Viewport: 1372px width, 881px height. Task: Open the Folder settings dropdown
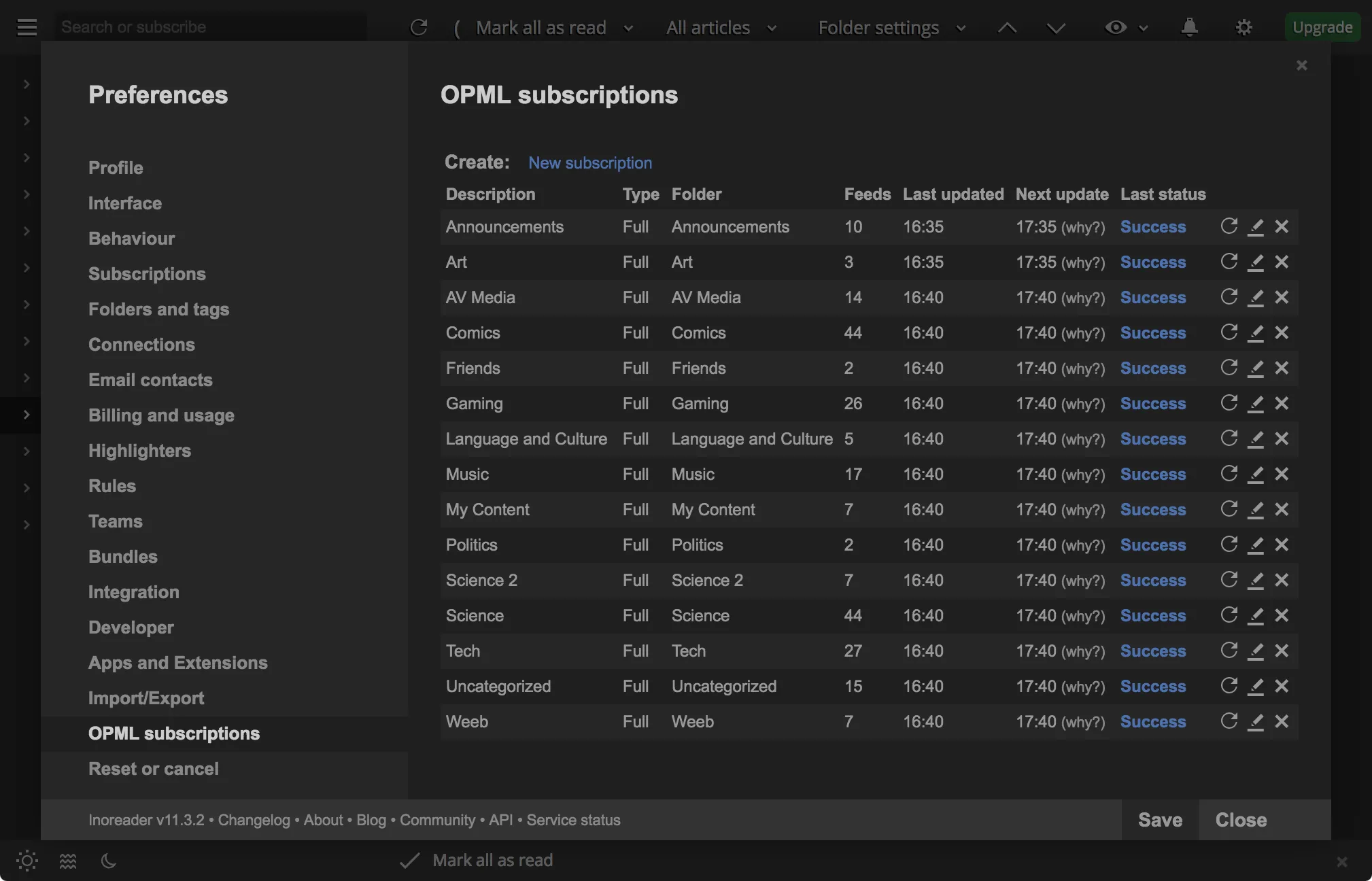pos(961,28)
